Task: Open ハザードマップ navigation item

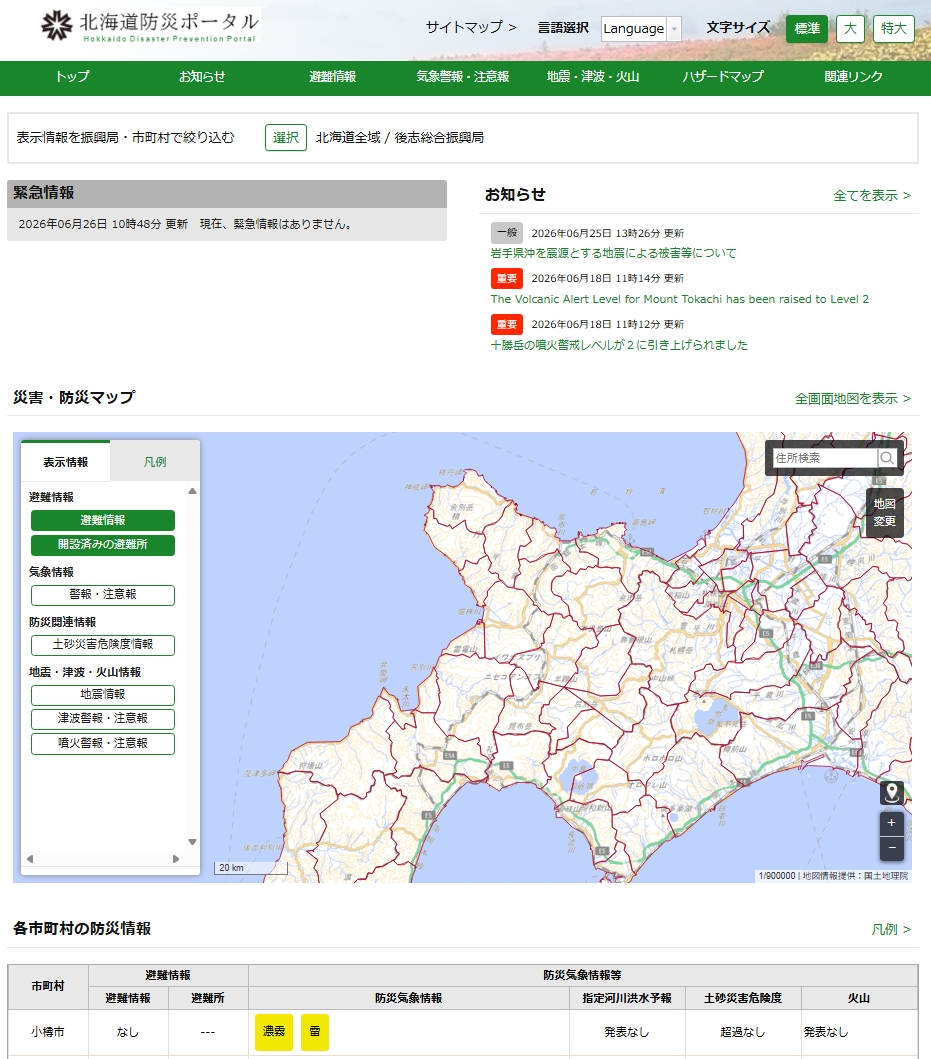Action: point(723,77)
